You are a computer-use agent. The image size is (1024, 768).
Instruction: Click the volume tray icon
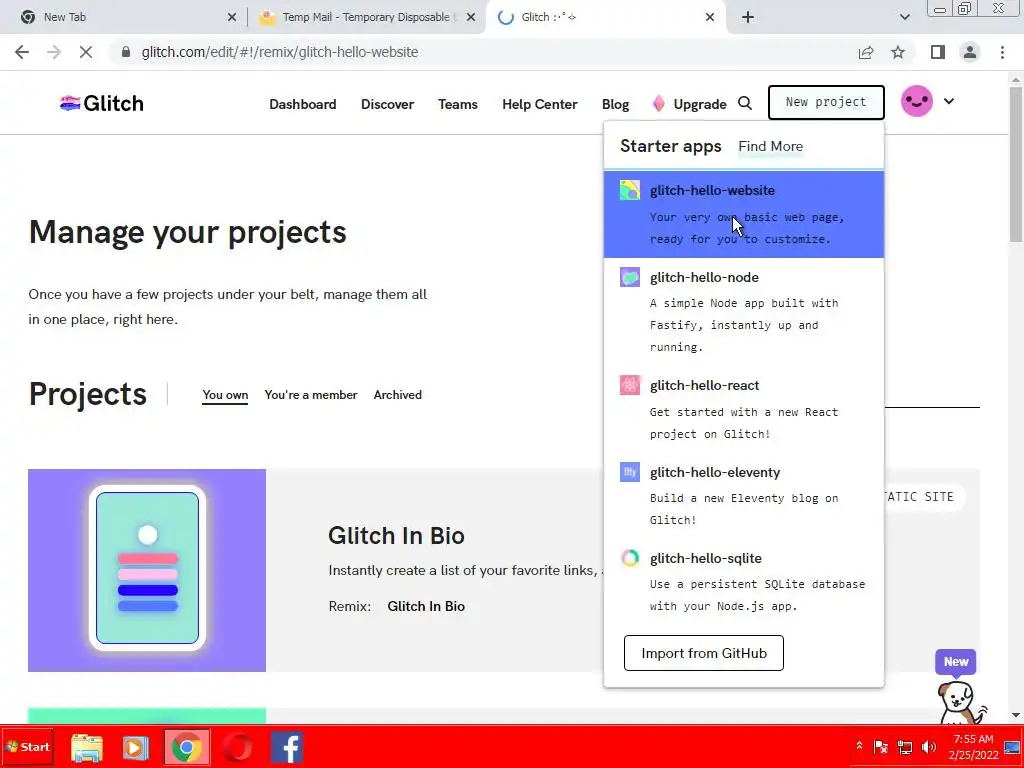(x=929, y=747)
